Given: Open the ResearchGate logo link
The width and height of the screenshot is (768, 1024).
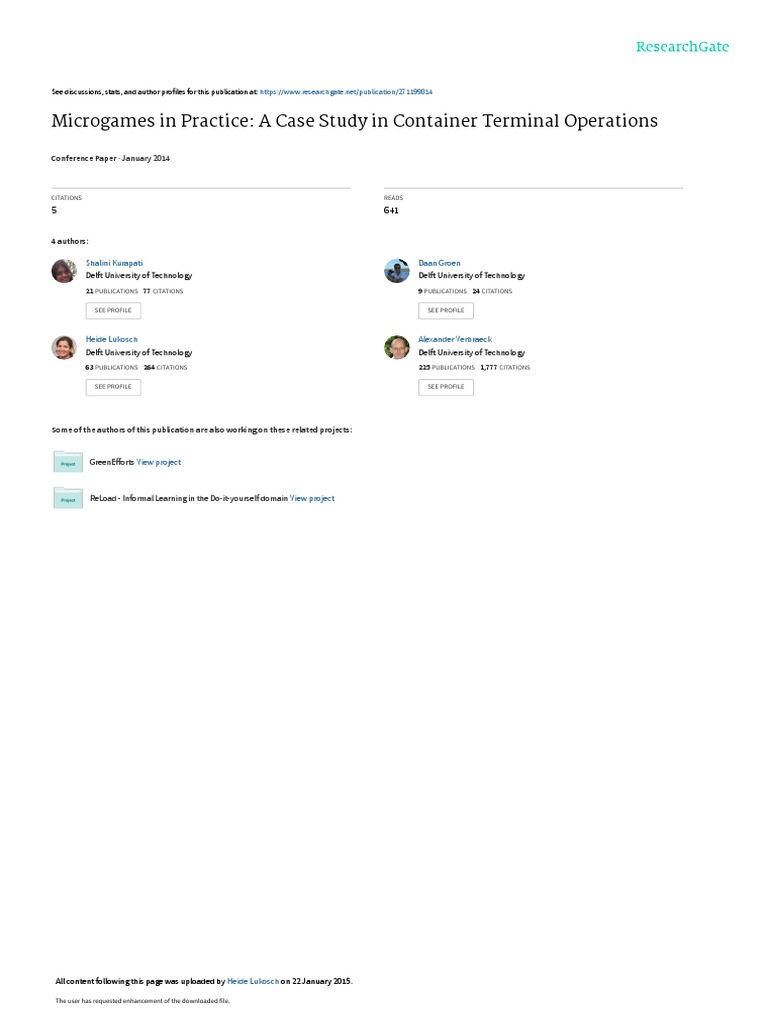Looking at the screenshot, I should click(682, 47).
